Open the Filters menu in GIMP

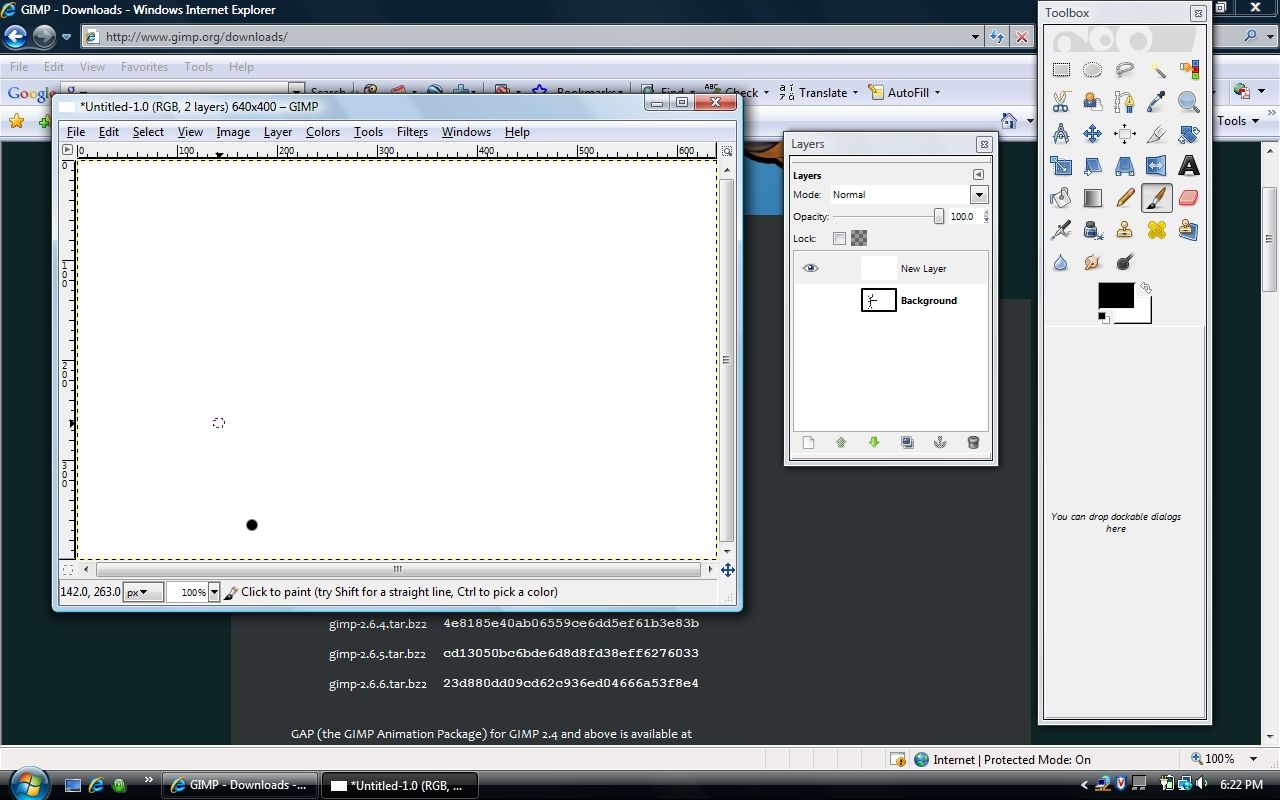coord(412,131)
